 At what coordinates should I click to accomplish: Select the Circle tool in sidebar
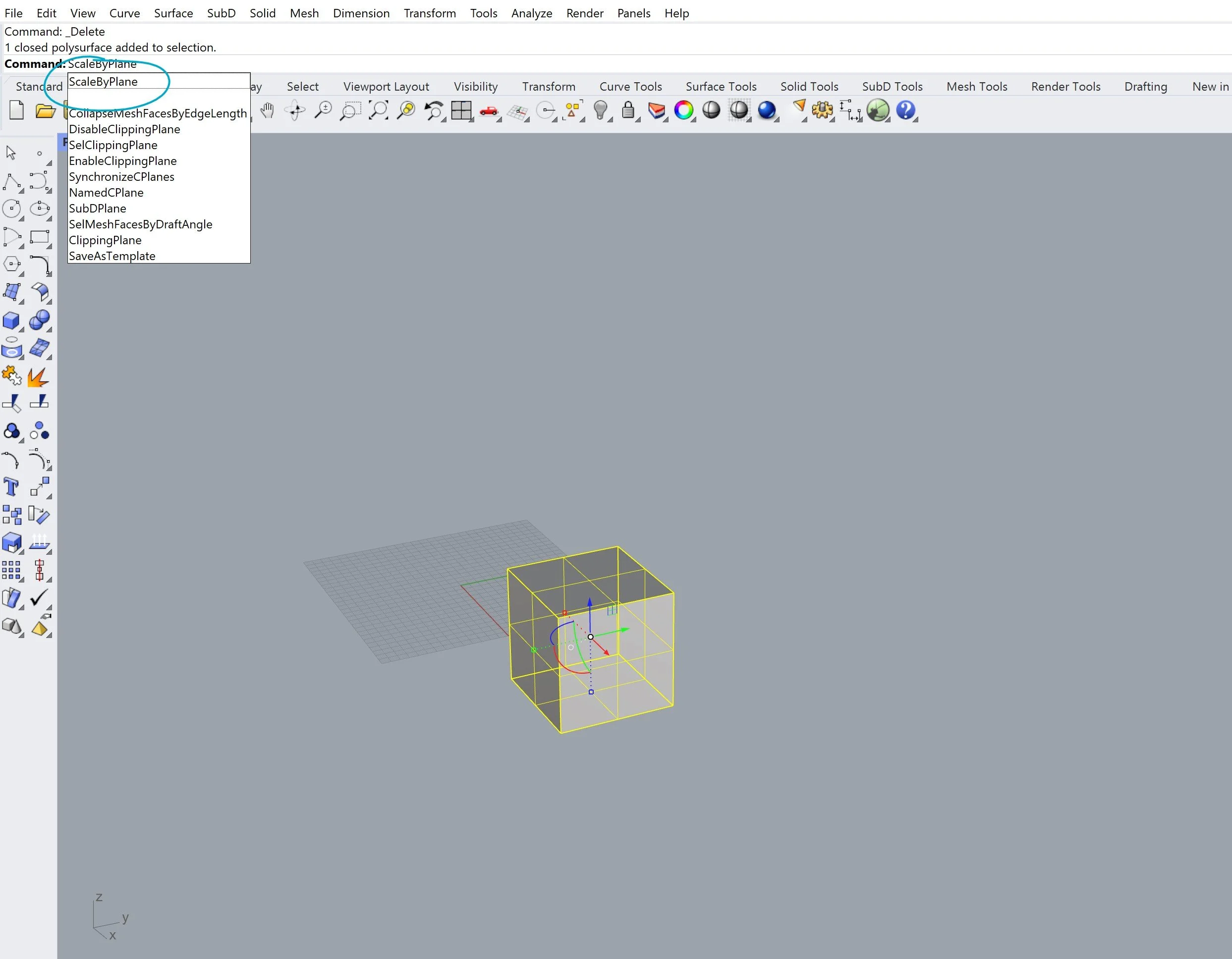(x=11, y=209)
